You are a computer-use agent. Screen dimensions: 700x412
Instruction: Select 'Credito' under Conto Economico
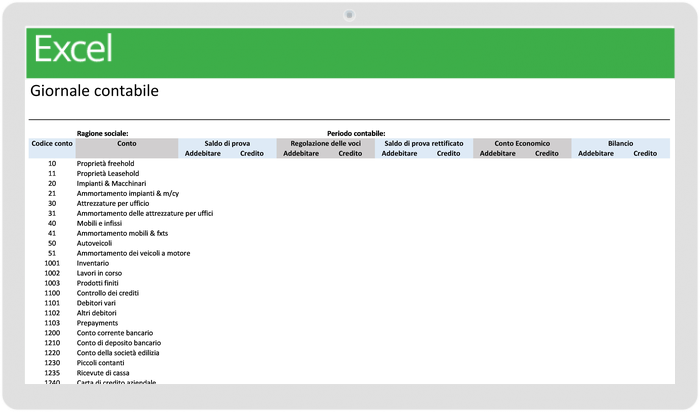pos(546,153)
